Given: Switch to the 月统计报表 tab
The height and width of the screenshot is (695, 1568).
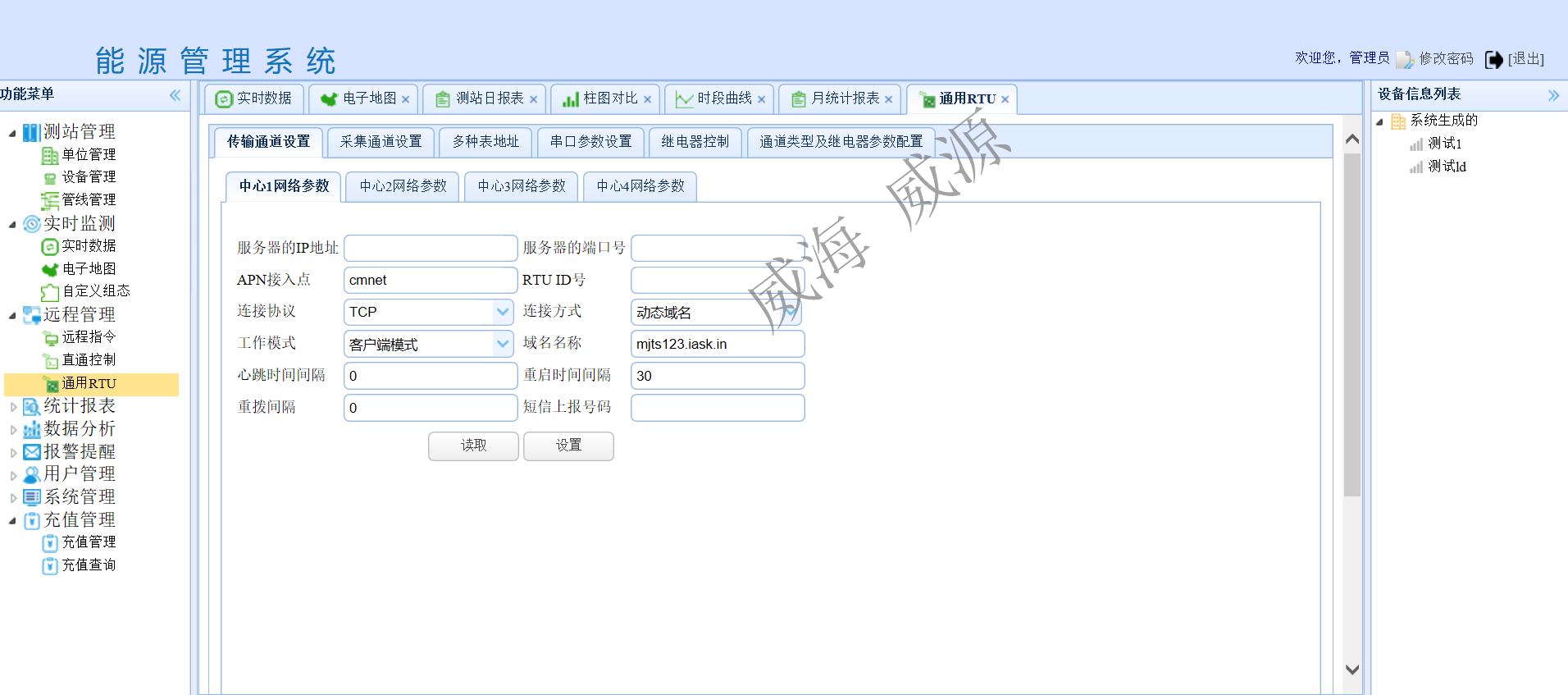Looking at the screenshot, I should pyautogui.click(x=840, y=98).
